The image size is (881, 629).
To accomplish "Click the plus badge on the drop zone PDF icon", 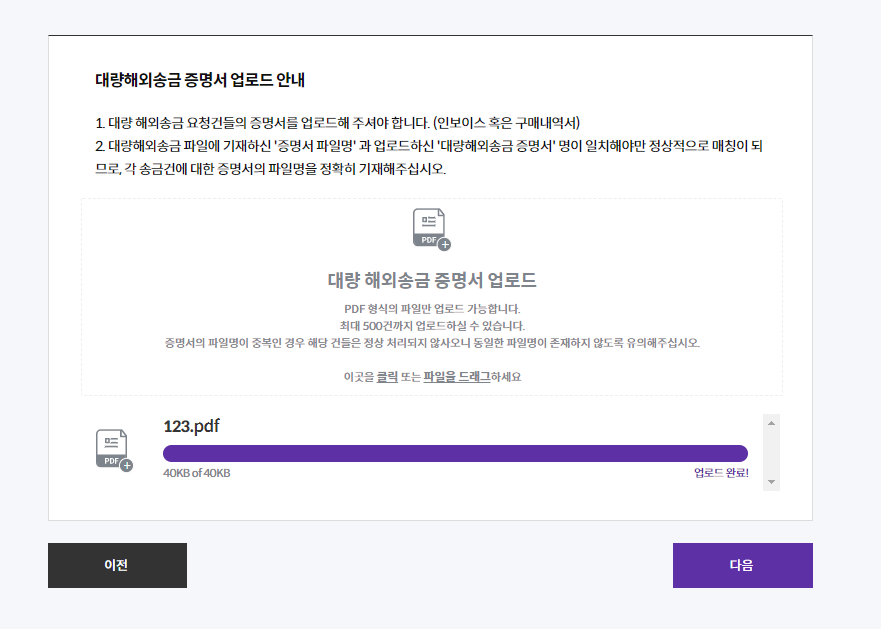I will click(x=445, y=245).
